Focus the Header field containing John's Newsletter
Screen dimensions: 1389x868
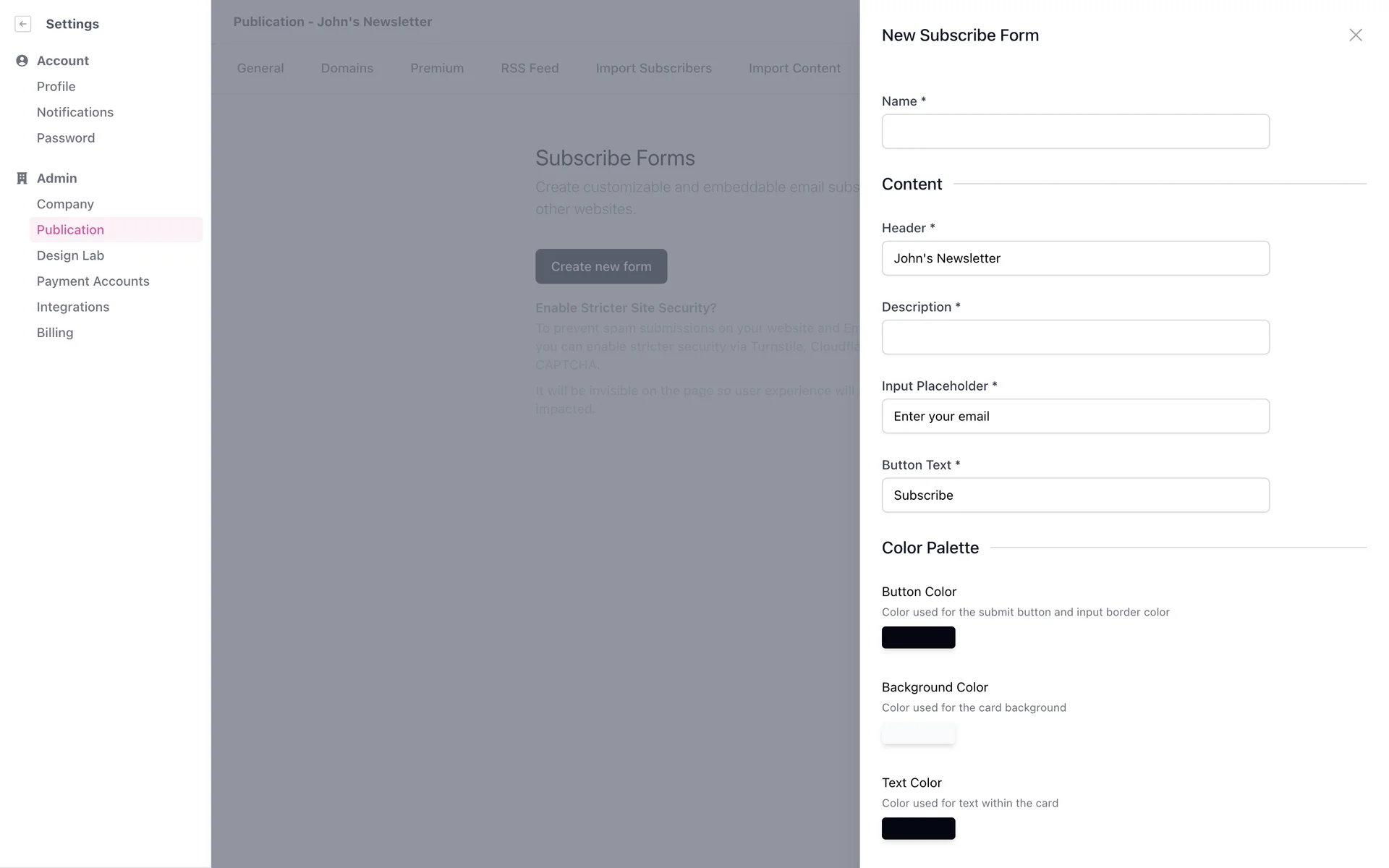[x=1075, y=258]
